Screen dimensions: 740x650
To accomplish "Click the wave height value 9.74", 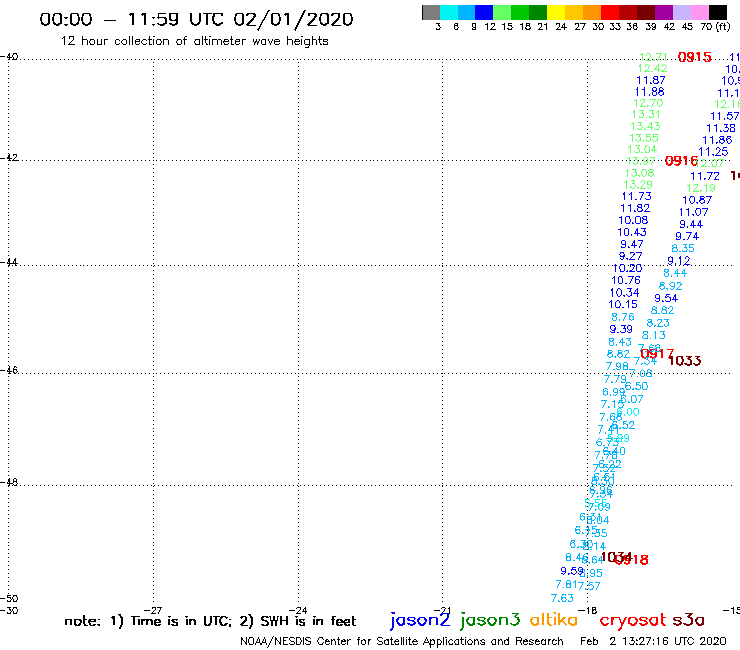I will [687, 236].
